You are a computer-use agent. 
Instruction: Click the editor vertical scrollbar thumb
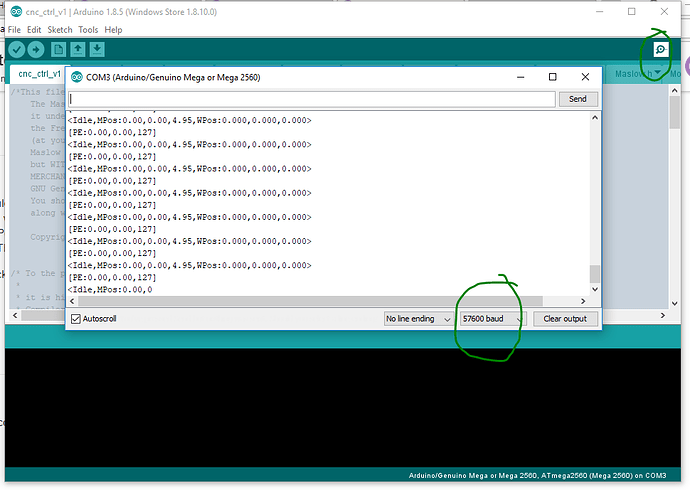(675, 113)
